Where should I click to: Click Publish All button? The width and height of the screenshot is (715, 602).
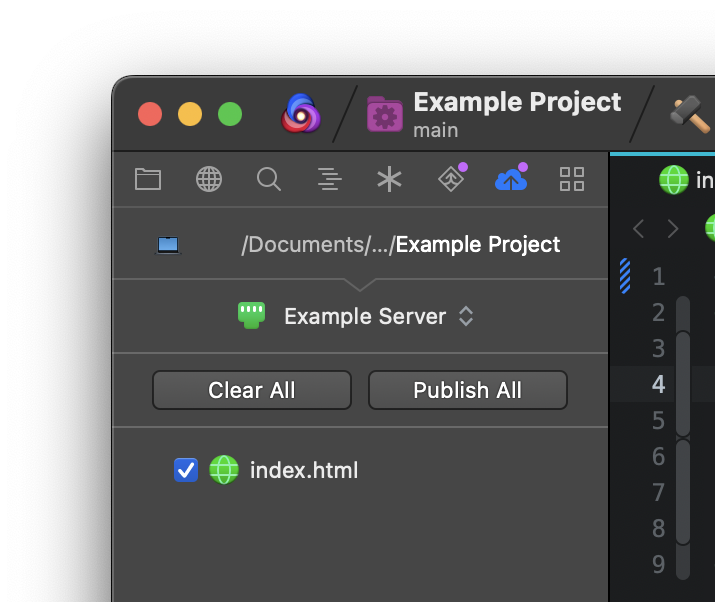(x=467, y=390)
